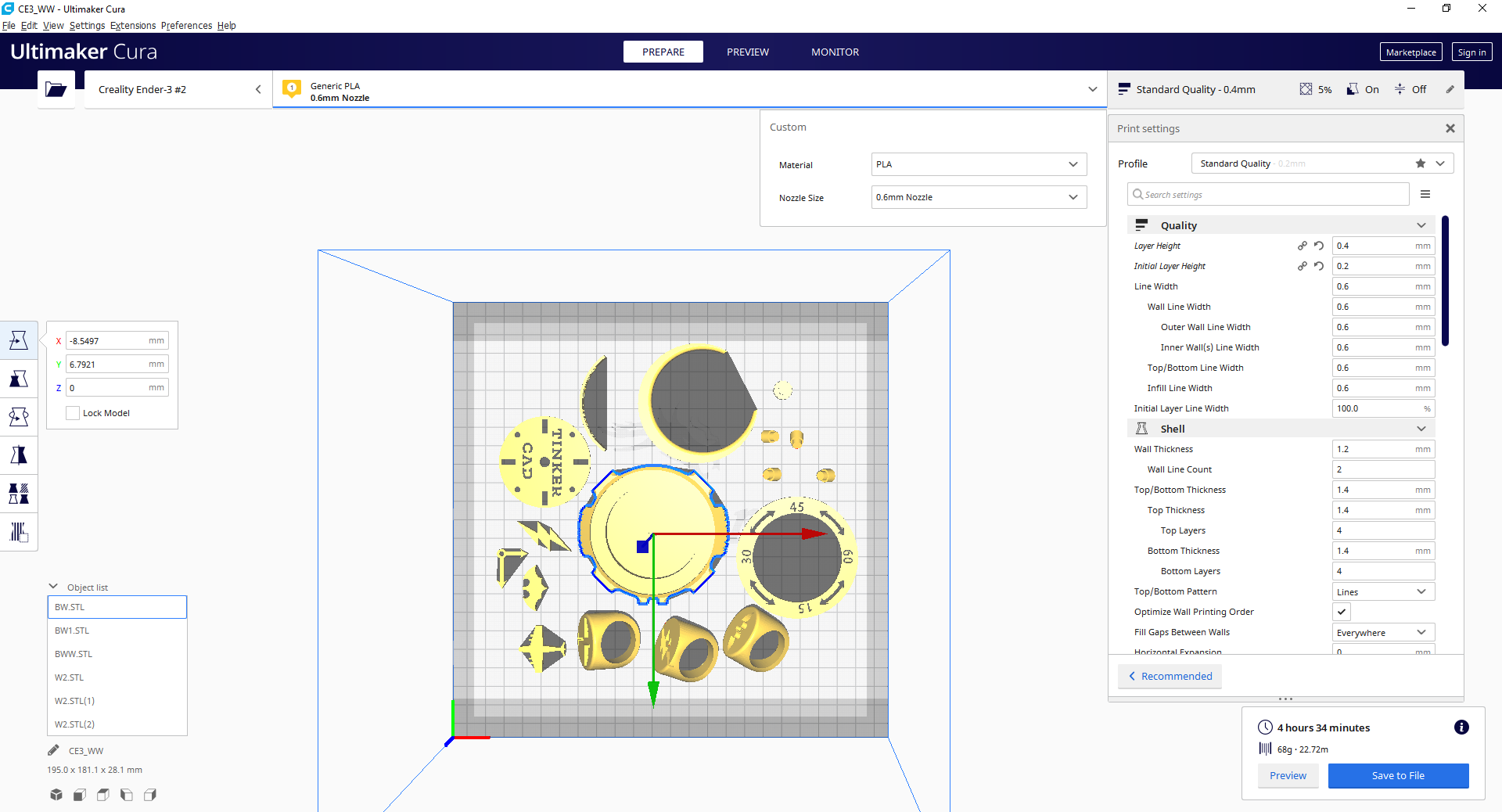Select W2.STL(2) in object list
Image resolution: width=1502 pixels, height=812 pixels.
(117, 724)
